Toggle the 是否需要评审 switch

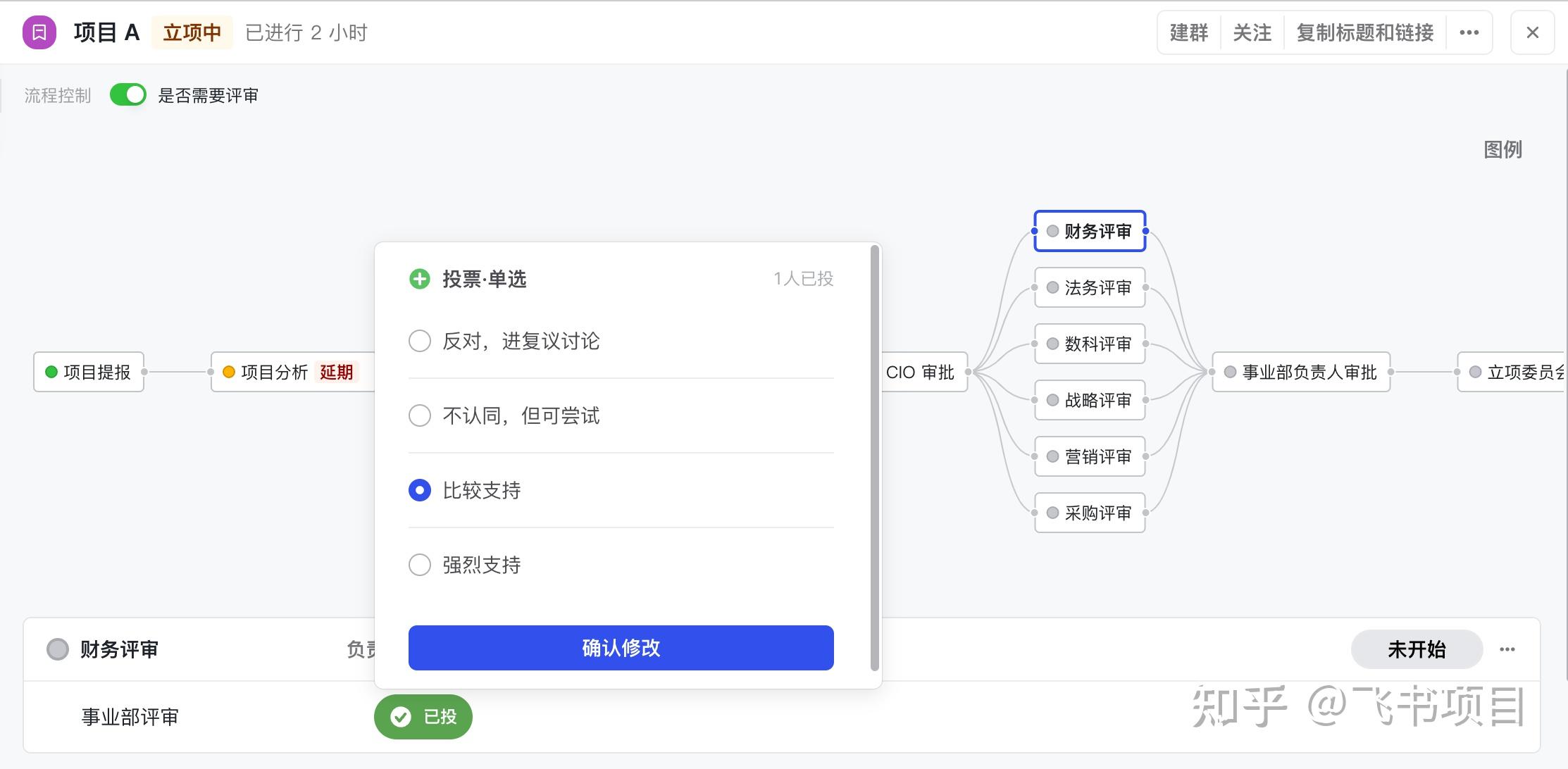[128, 95]
